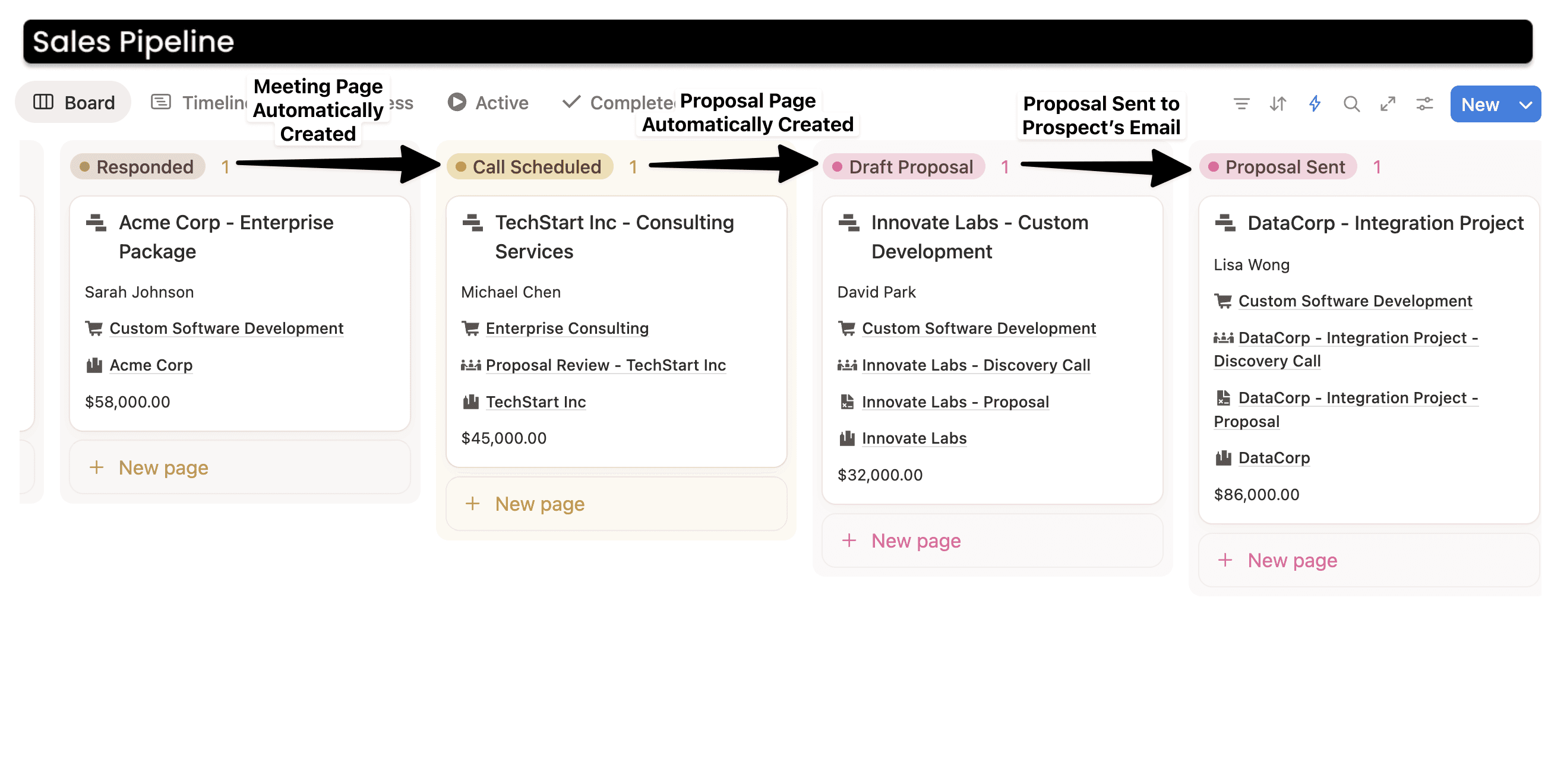Click the Acme Corp card page icon
1567x784 pixels.
point(96,223)
